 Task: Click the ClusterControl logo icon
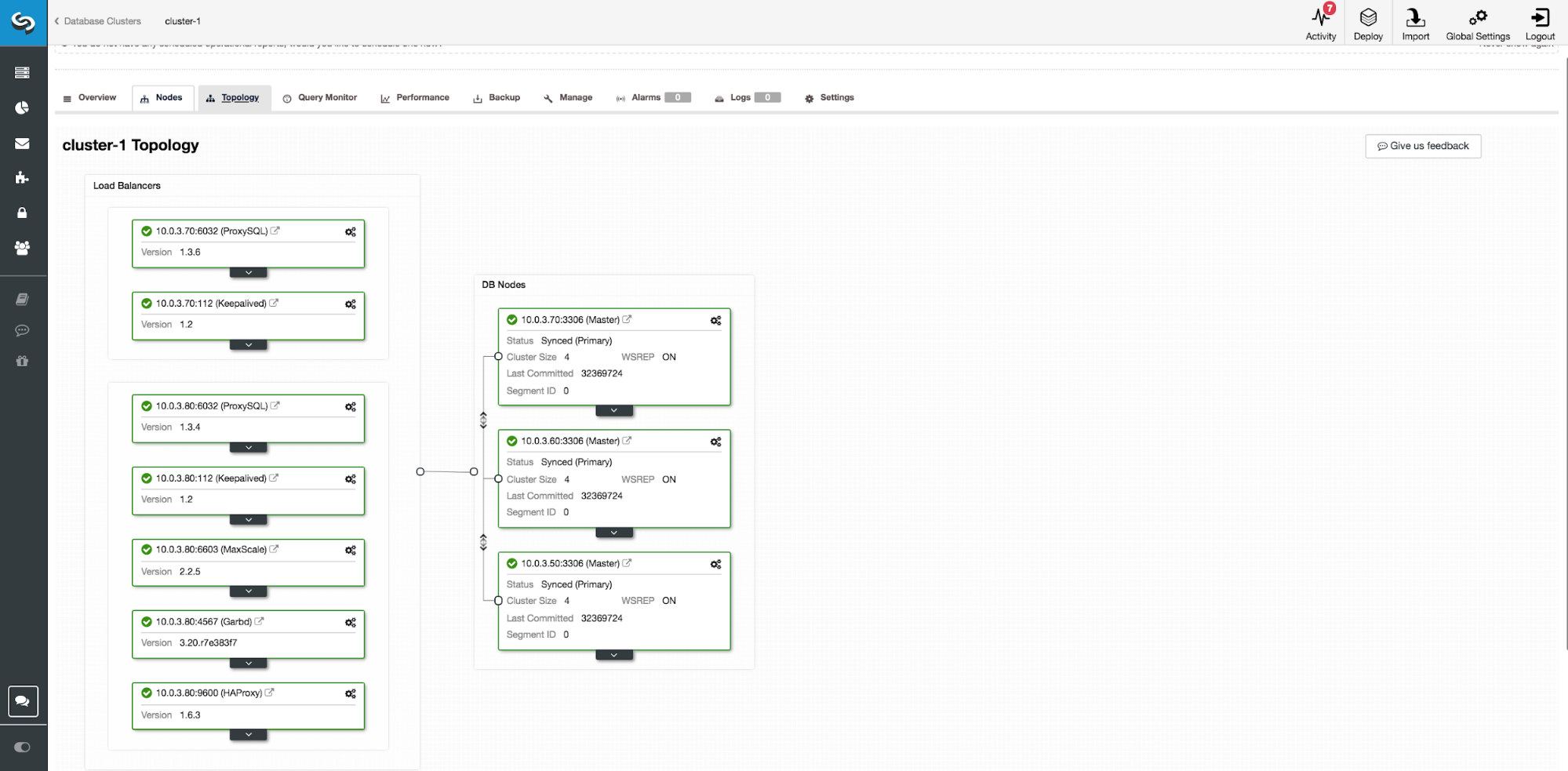(24, 23)
